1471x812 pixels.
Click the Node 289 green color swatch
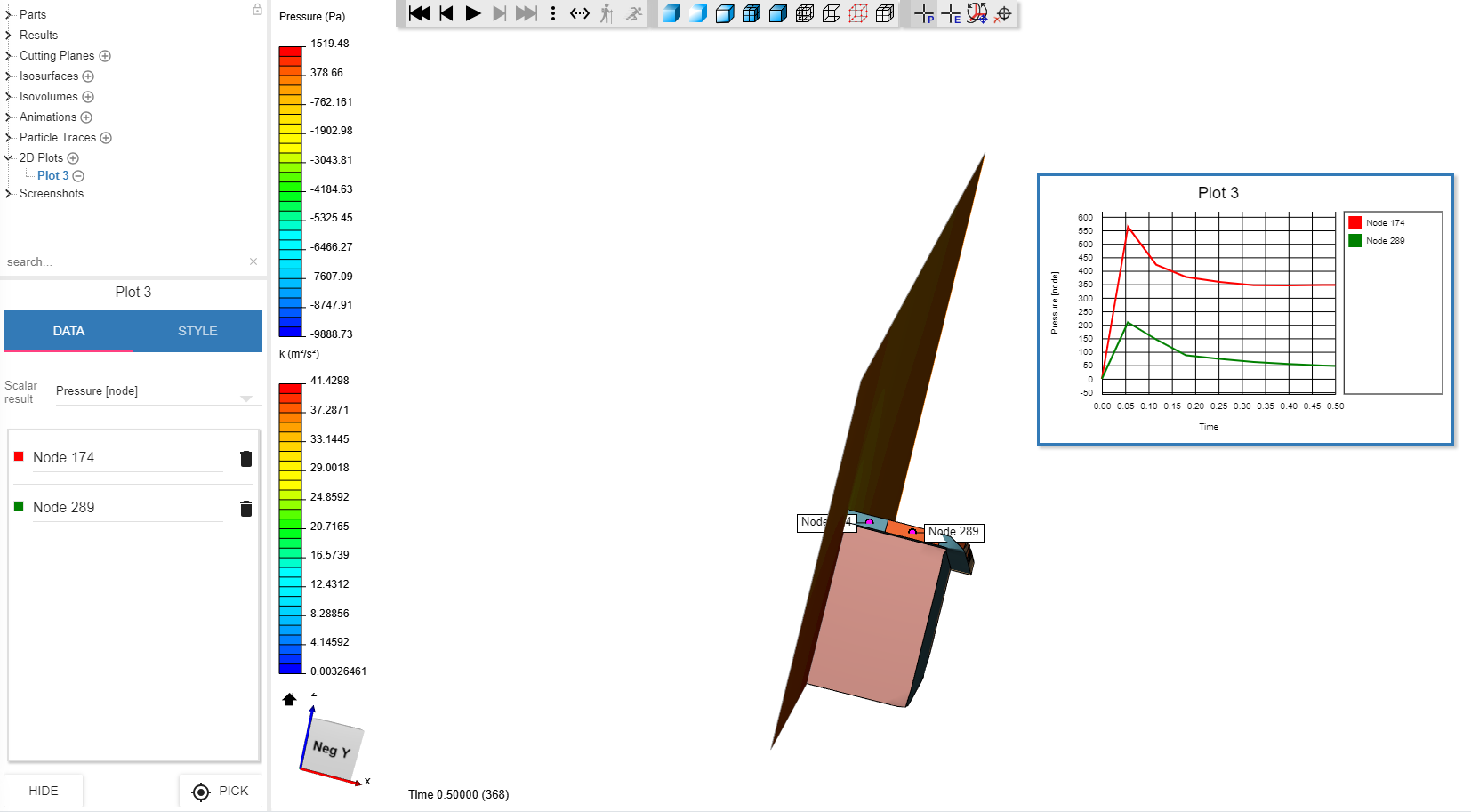pyautogui.click(x=19, y=506)
